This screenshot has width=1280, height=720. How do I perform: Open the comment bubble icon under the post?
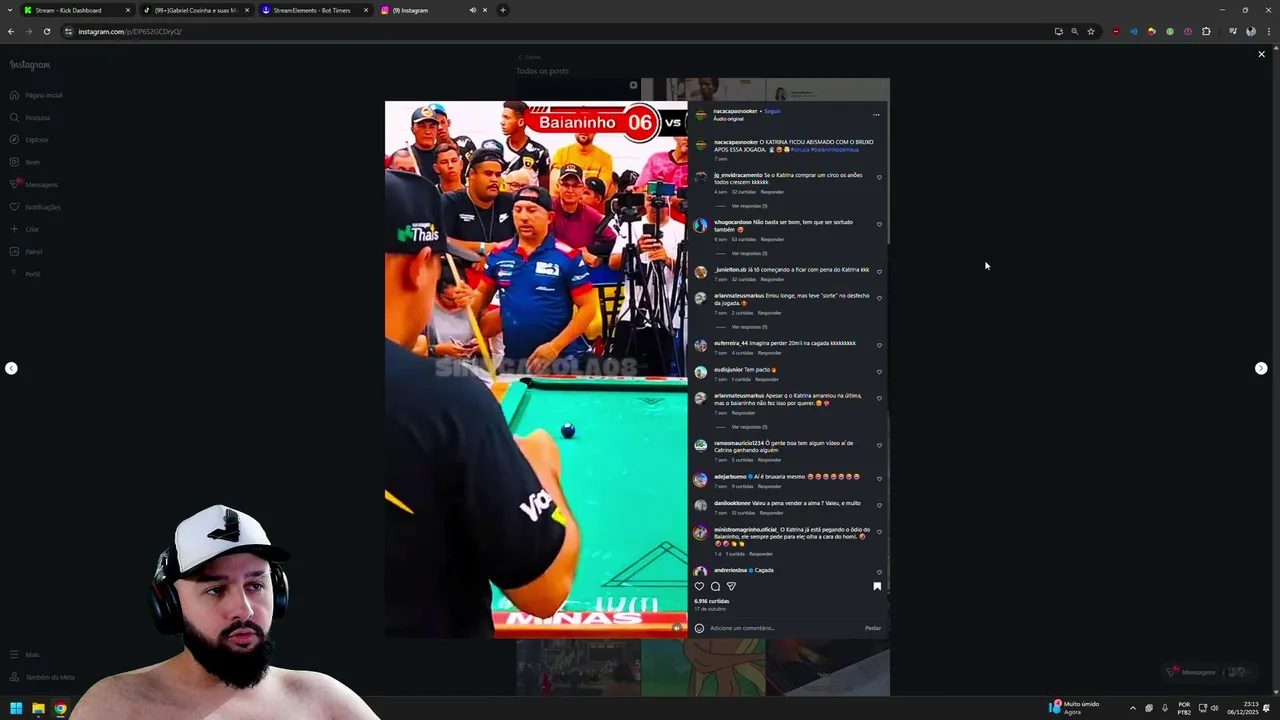point(715,586)
